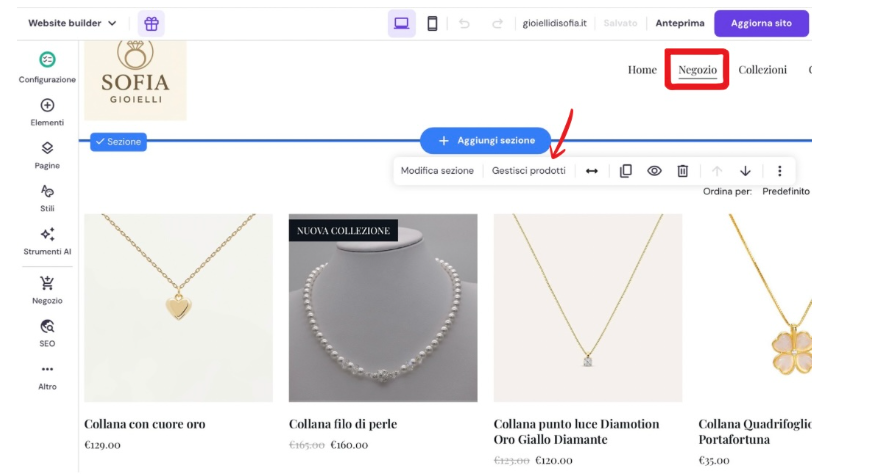Open the Website builder dropdown

click(x=72, y=23)
